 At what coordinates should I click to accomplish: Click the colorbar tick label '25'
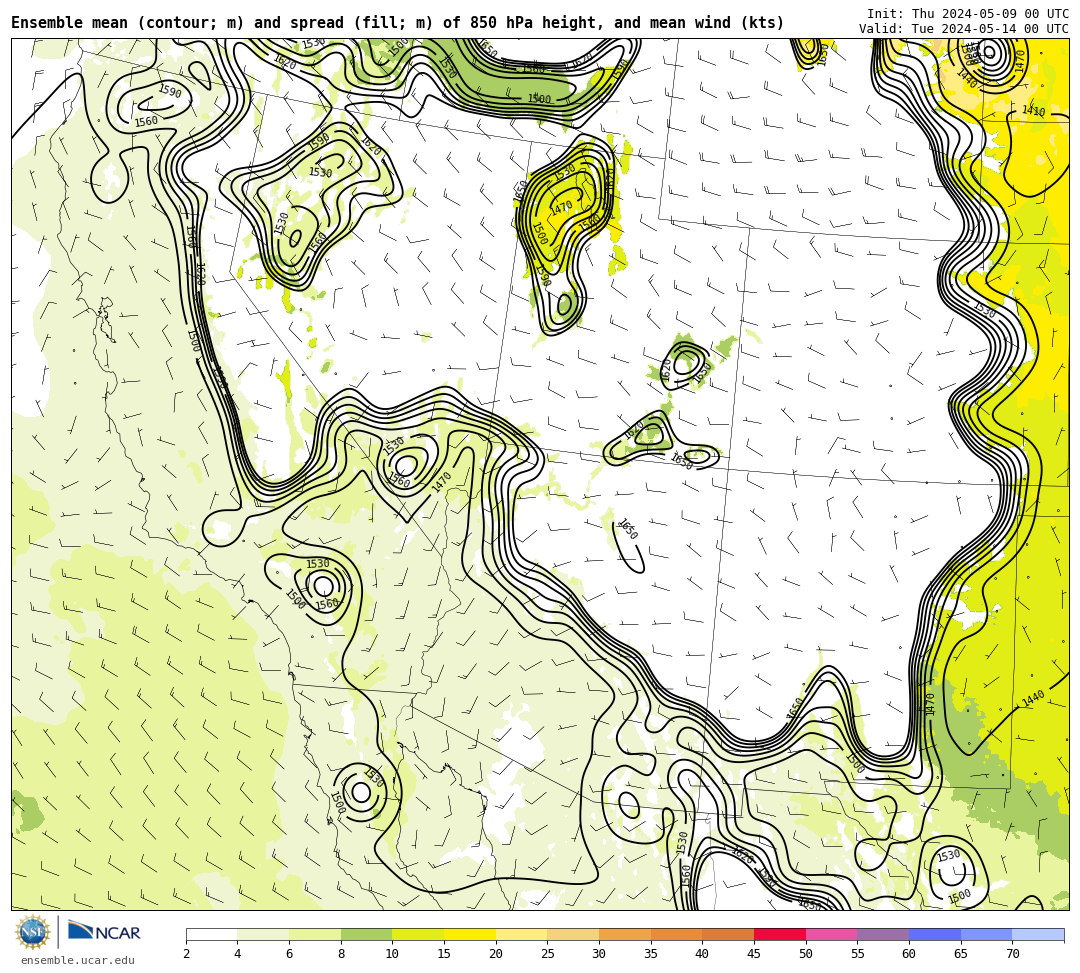point(548,954)
